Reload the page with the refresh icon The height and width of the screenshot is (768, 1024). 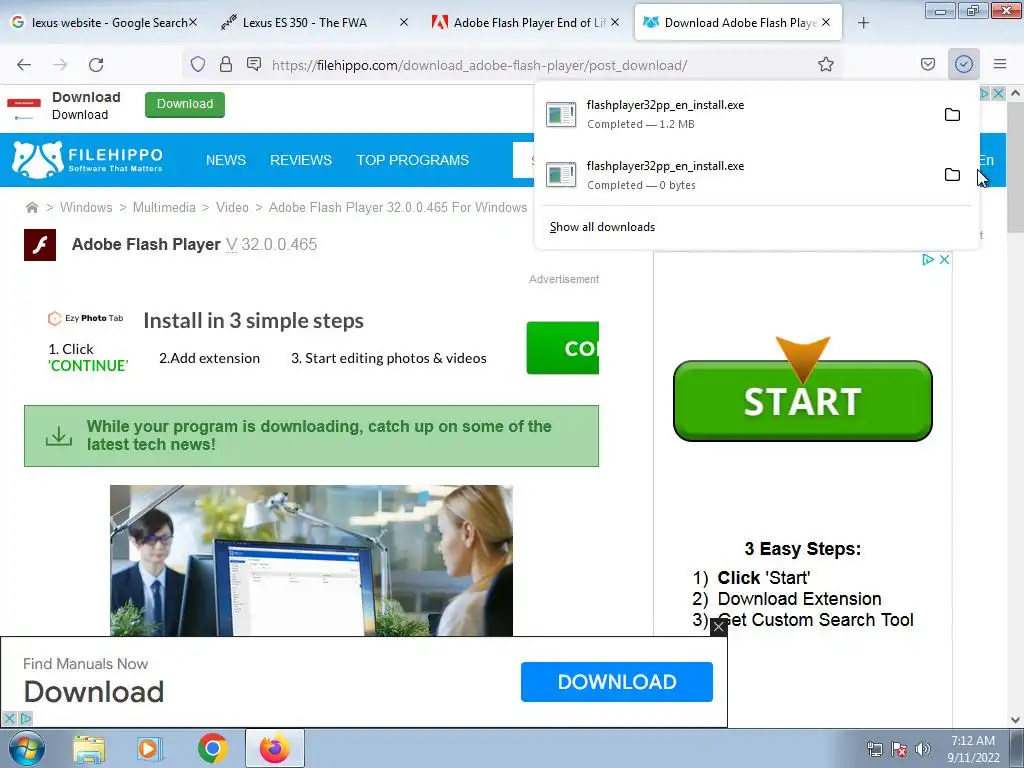click(x=96, y=65)
